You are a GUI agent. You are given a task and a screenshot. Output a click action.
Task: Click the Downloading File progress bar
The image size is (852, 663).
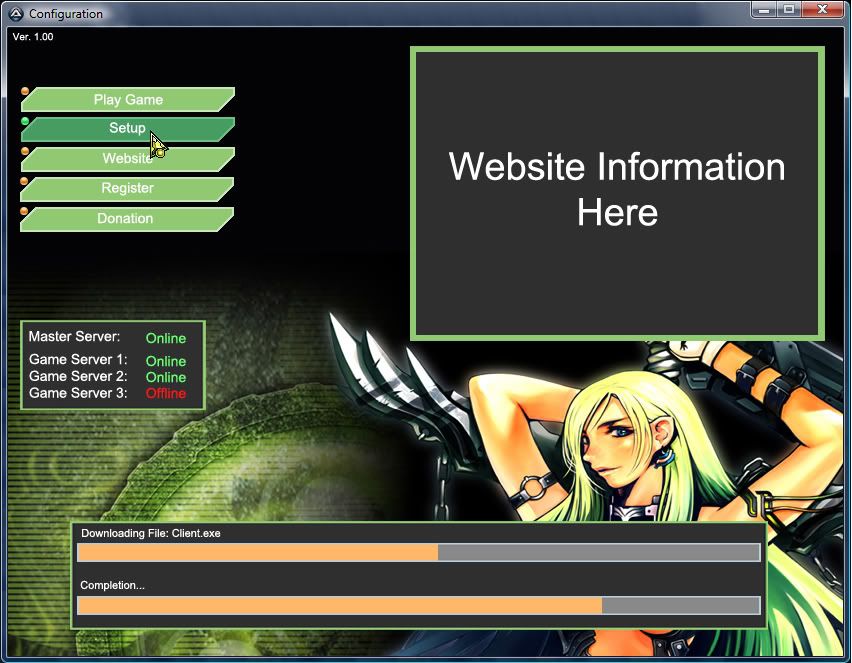(x=419, y=553)
